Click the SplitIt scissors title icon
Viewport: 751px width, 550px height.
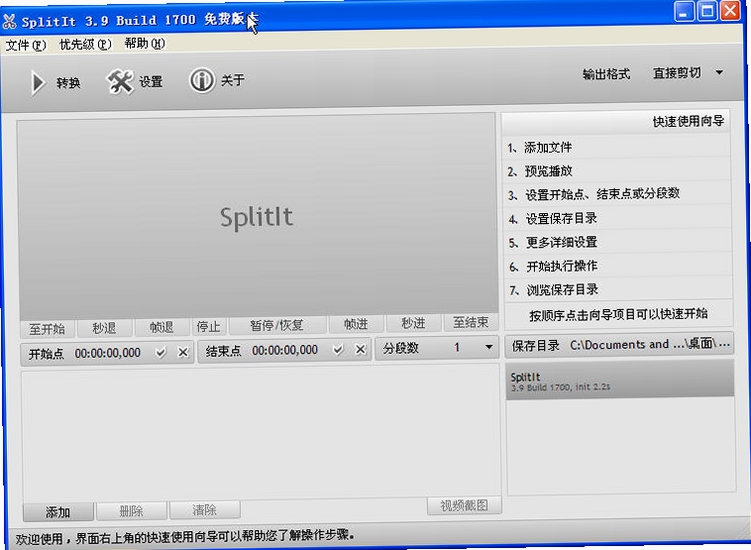(x=9, y=22)
